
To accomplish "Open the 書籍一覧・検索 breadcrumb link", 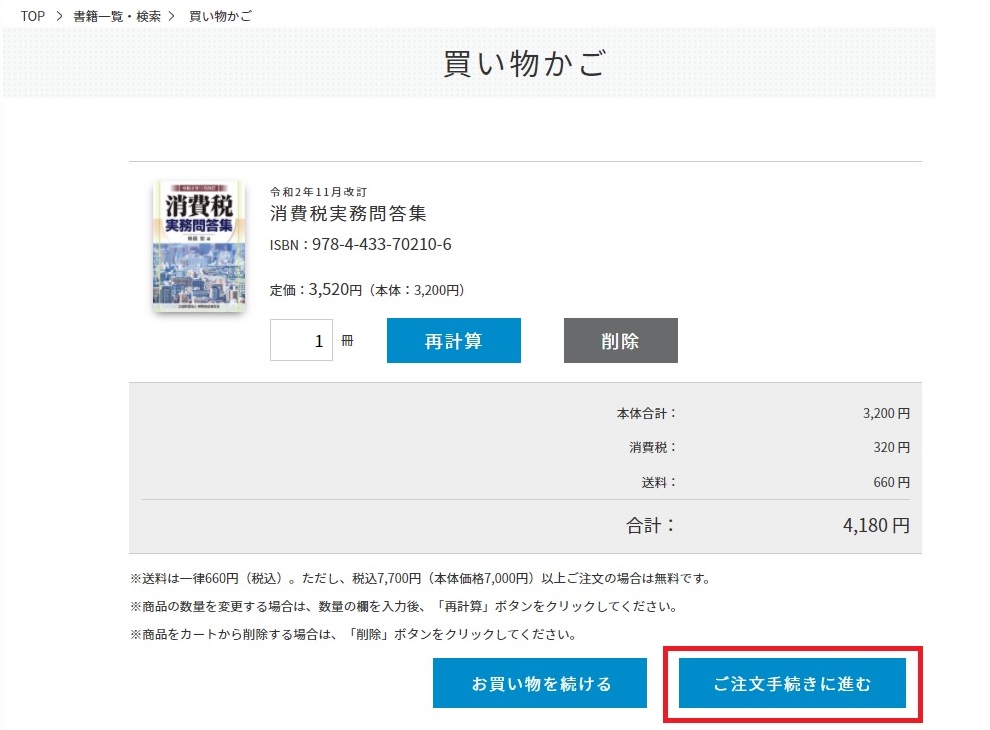I will pyautogui.click(x=116, y=17).
